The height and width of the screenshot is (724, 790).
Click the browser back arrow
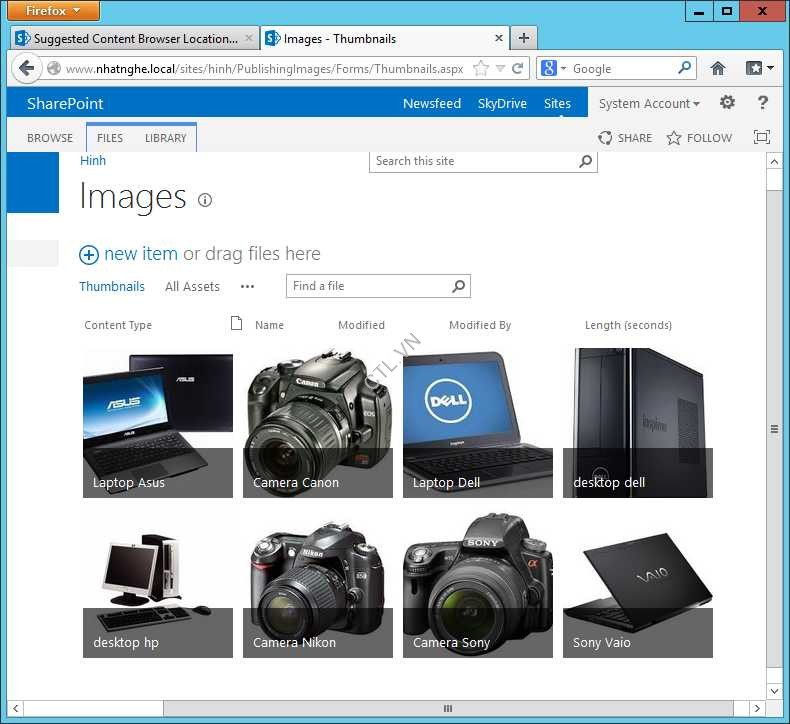click(x=27, y=69)
